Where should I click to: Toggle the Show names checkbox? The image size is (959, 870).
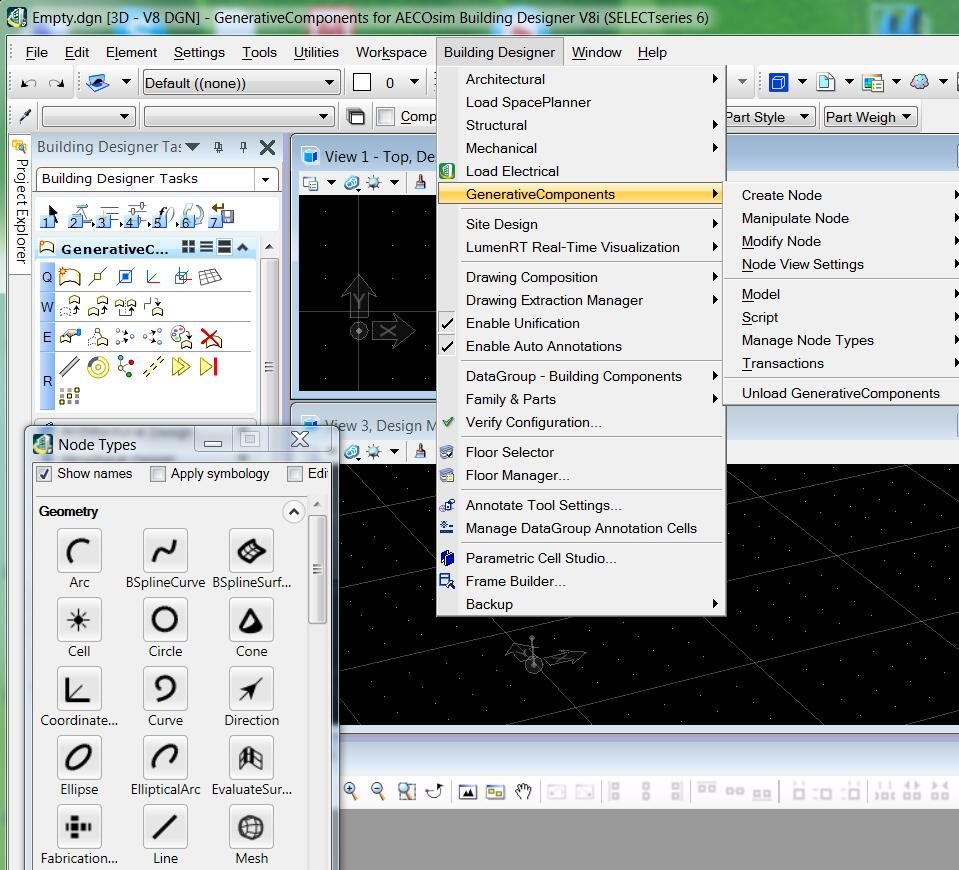[x=44, y=474]
